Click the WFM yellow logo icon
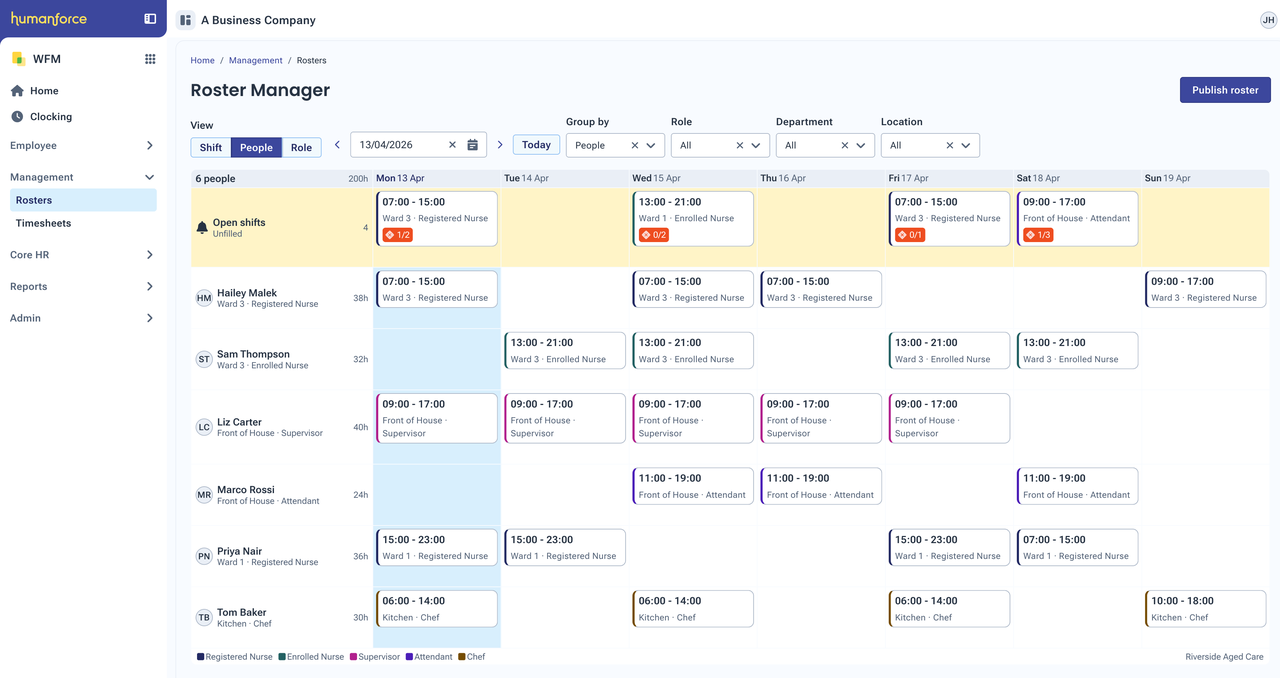The image size is (1280, 678). (18, 59)
